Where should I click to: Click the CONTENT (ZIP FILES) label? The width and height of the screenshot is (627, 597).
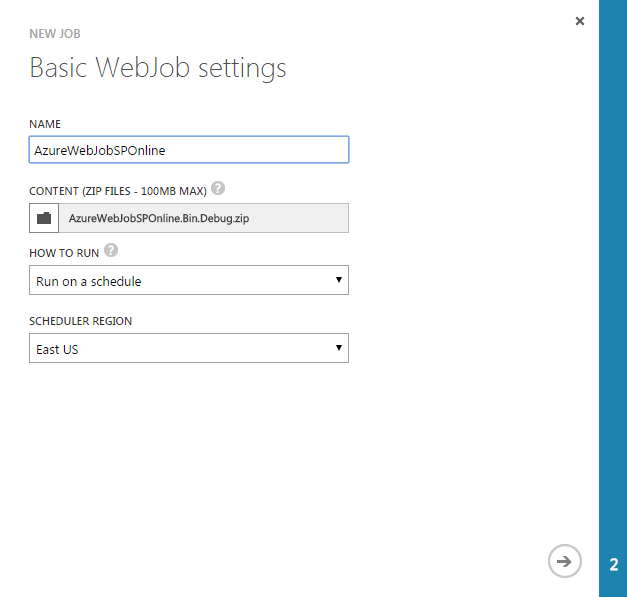click(117, 191)
